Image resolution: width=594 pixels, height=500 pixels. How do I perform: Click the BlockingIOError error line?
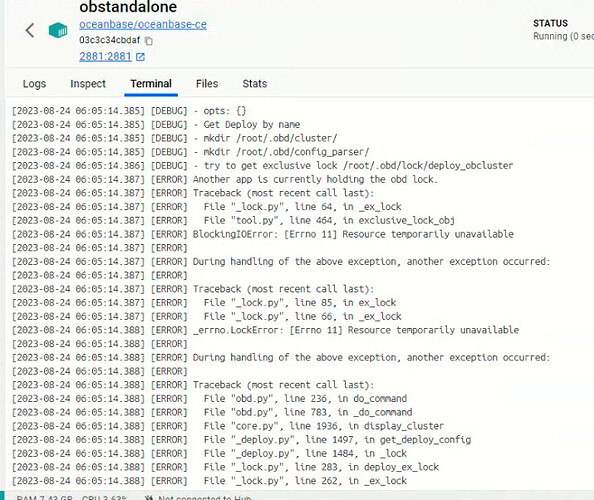pyautogui.click(x=263, y=234)
